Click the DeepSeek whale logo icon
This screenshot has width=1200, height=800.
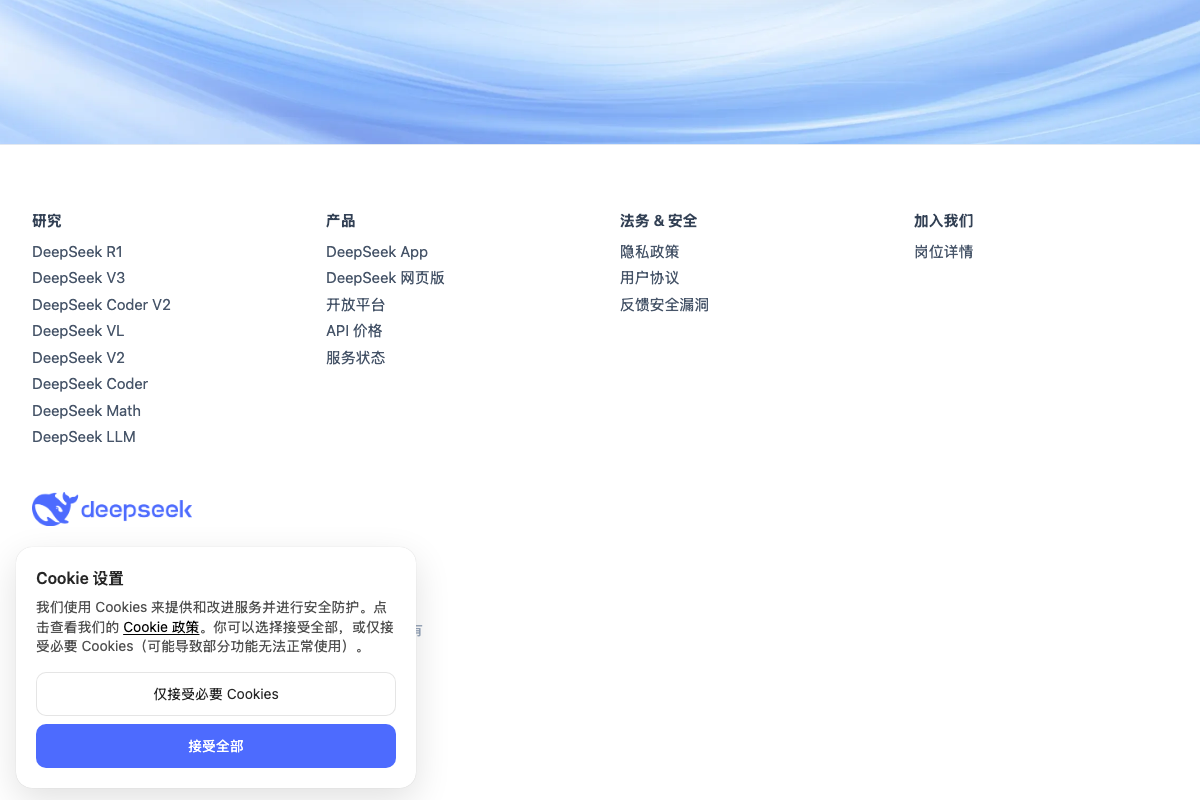click(55, 508)
